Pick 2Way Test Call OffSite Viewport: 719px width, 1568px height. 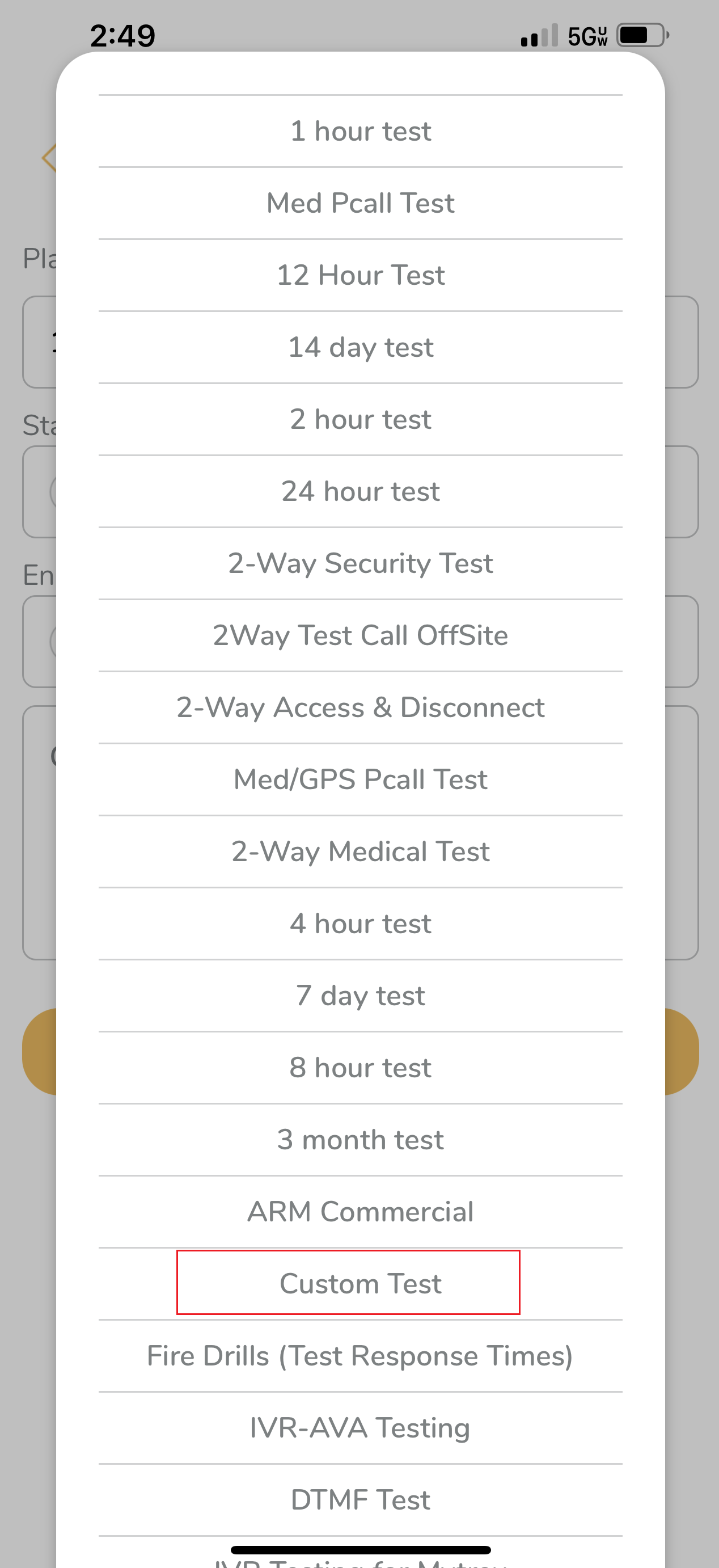click(360, 635)
